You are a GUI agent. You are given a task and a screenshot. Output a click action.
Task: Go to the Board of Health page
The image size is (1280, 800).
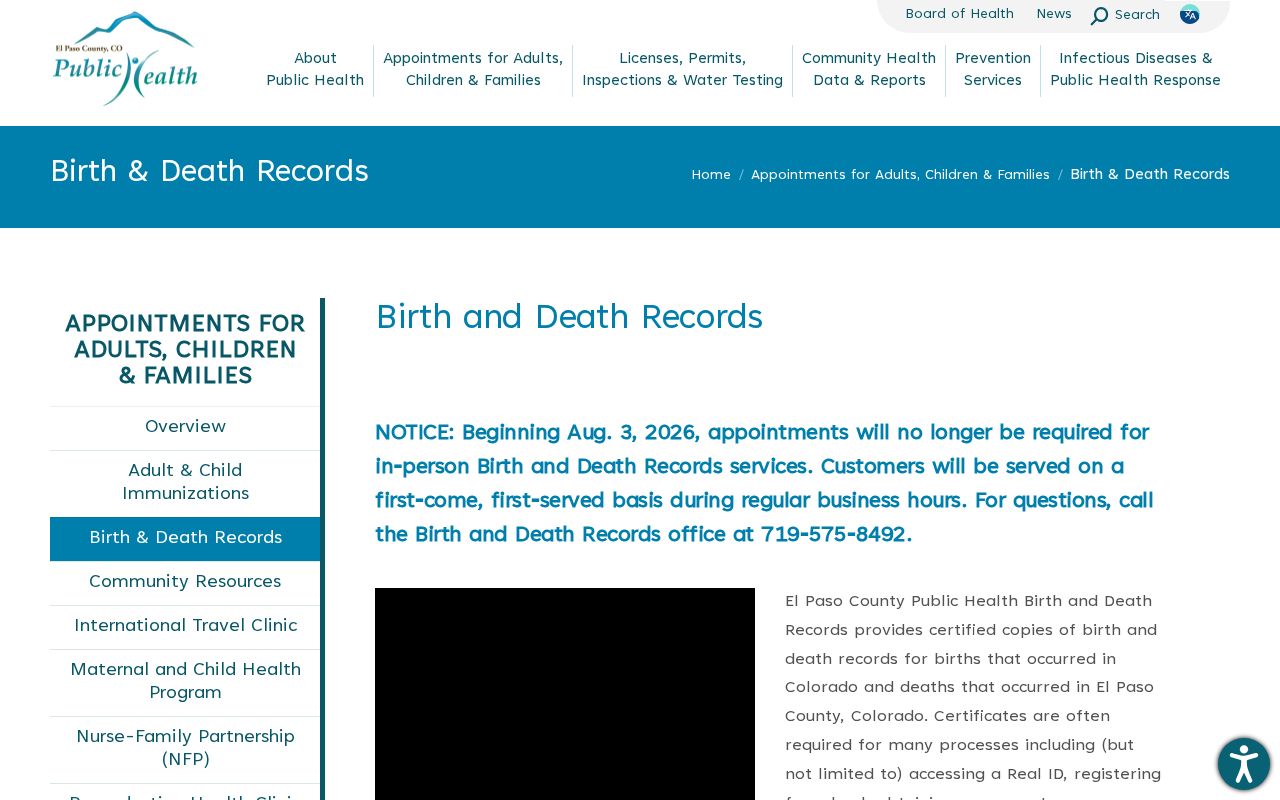coord(960,14)
